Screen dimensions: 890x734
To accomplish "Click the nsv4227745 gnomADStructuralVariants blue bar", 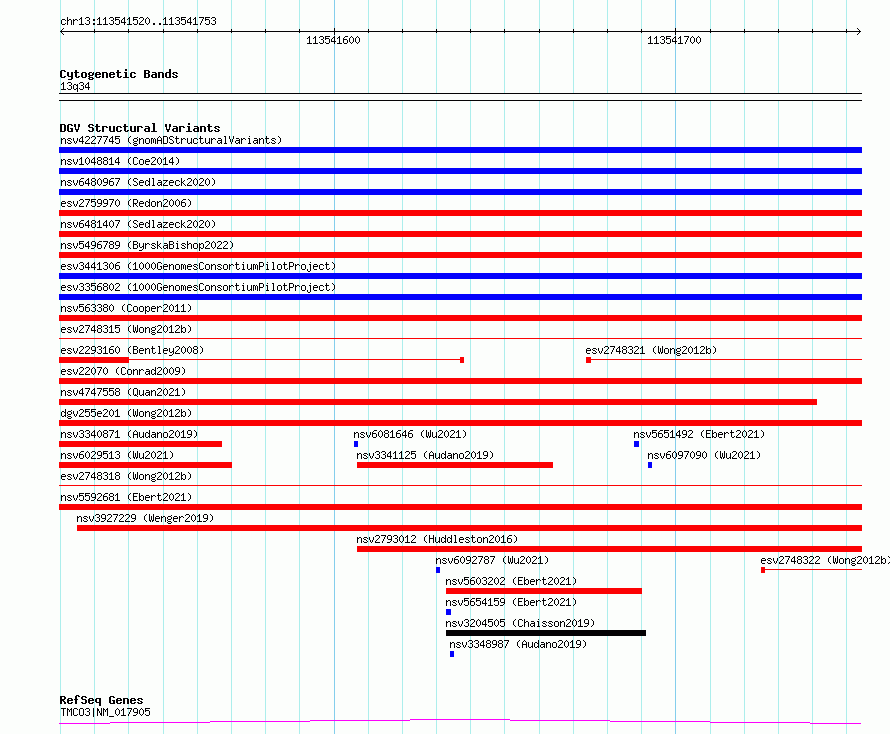I will coord(460,150).
